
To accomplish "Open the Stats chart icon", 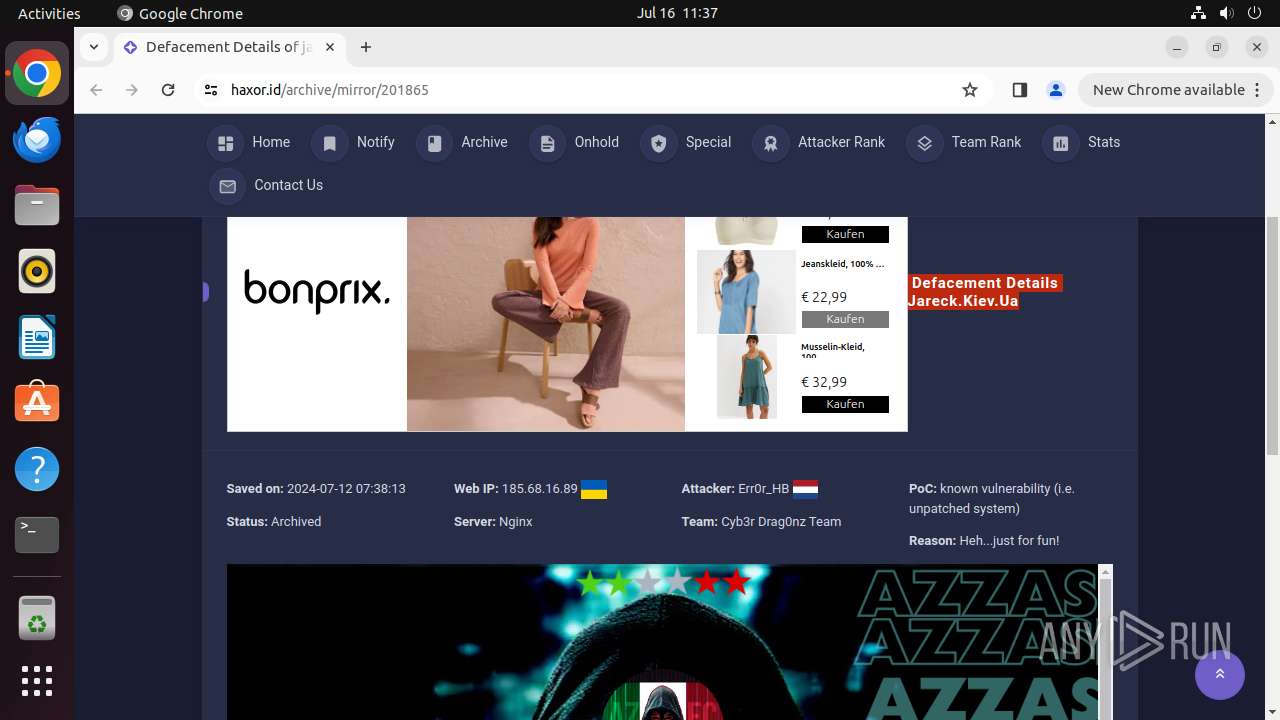I will [x=1060, y=143].
